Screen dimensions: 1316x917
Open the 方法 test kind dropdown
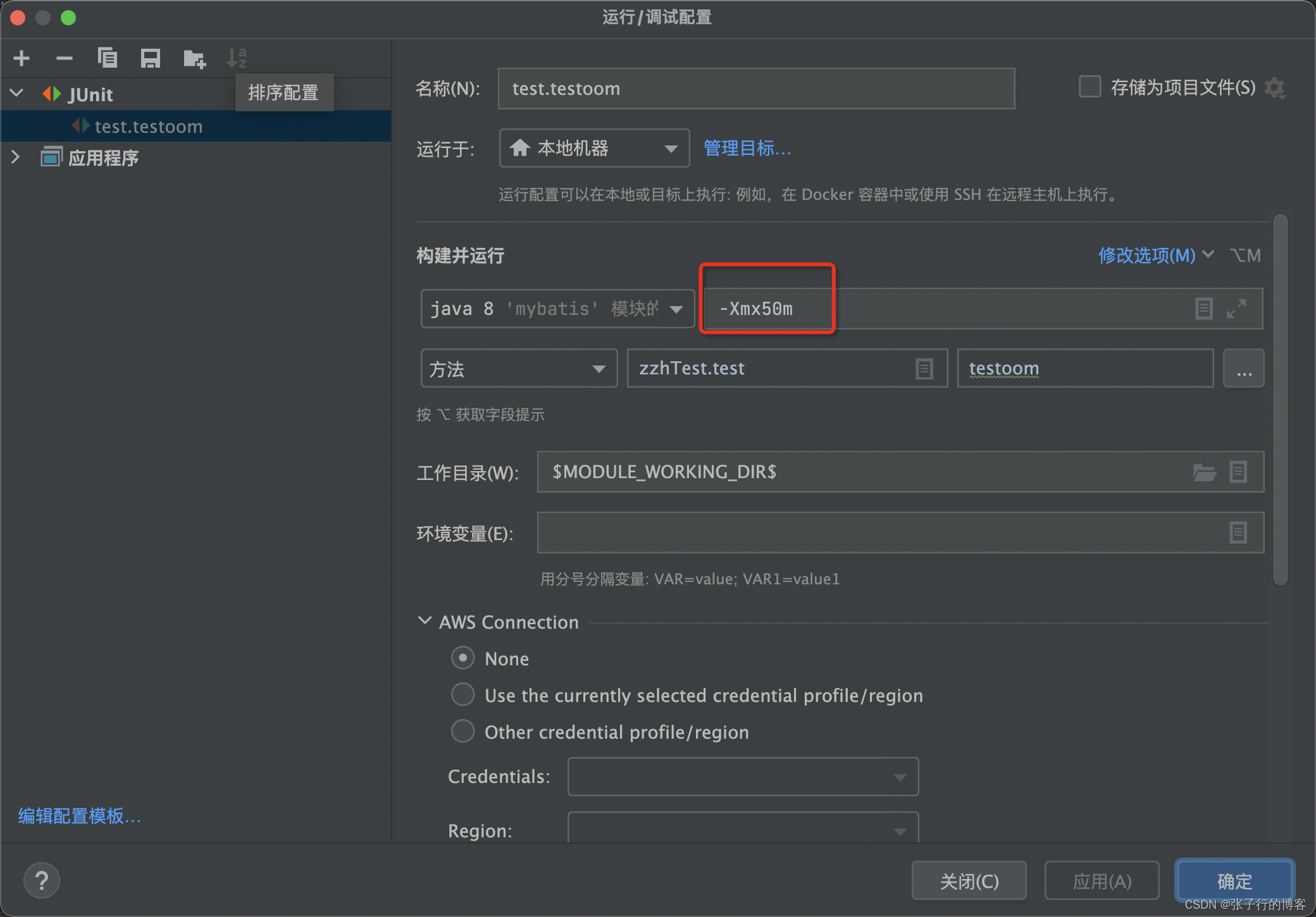click(x=519, y=368)
